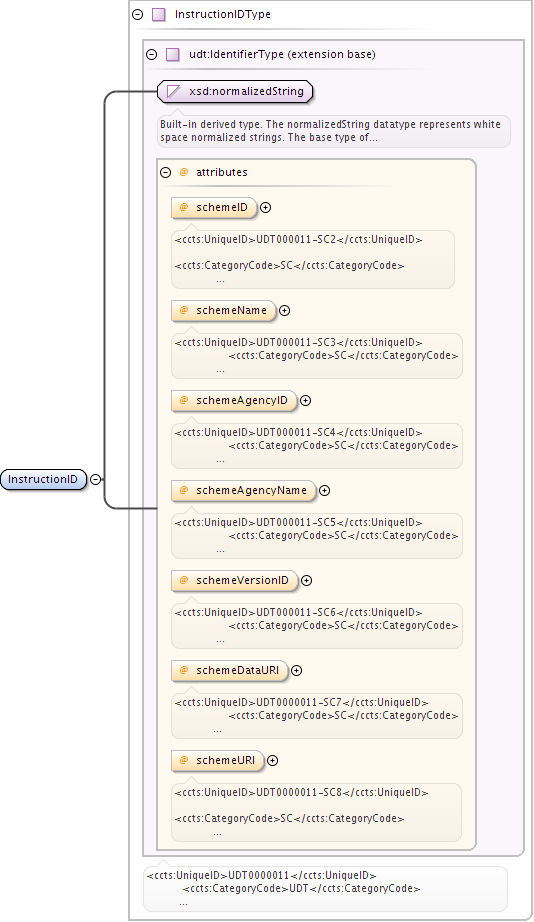
Task: Expand the schemeName attribute plus icon
Action: pos(285,310)
